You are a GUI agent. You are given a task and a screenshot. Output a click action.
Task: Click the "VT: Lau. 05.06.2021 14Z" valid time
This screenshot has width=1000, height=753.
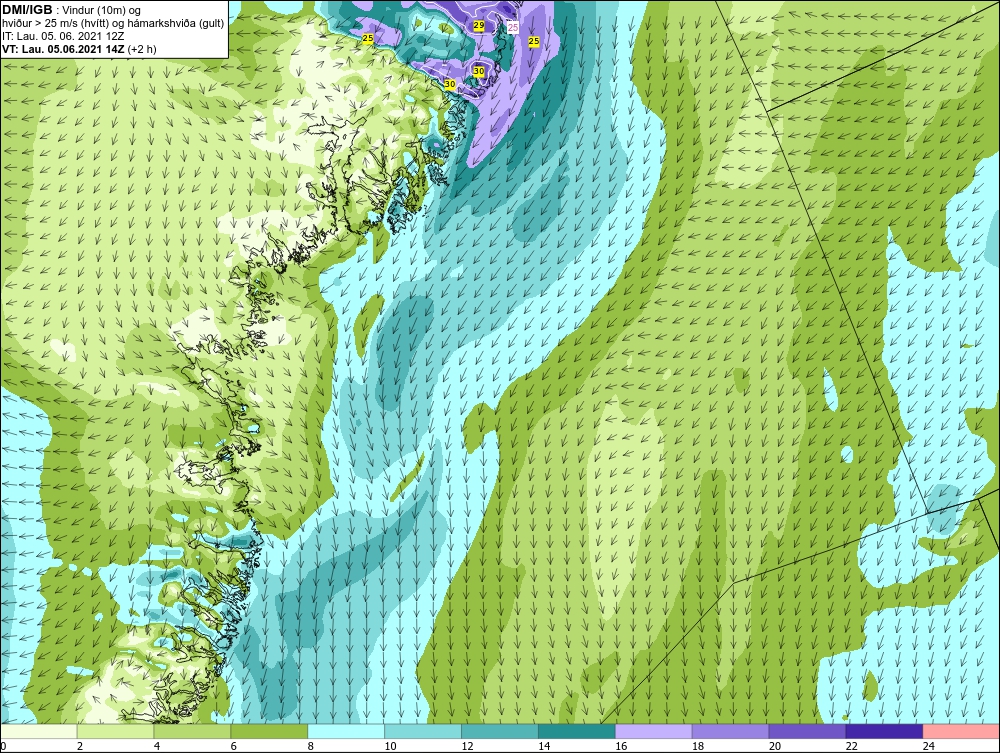pyautogui.click(x=63, y=48)
